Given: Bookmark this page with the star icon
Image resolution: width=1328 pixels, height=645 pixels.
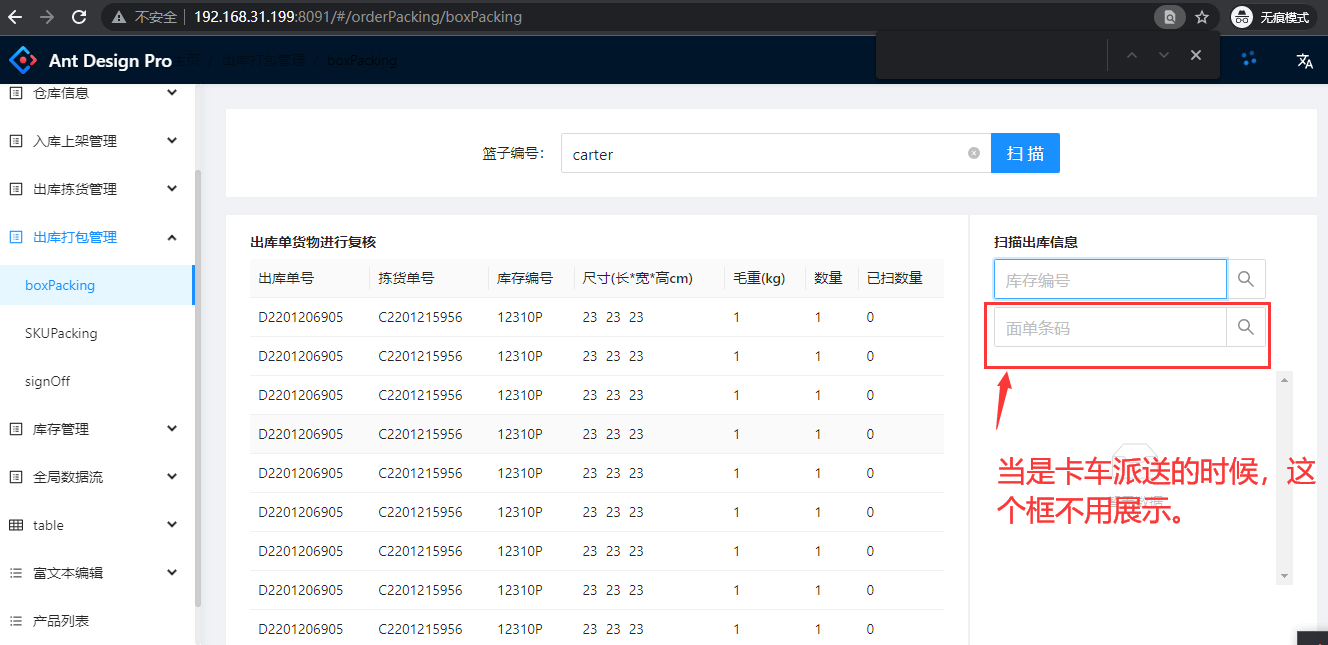Looking at the screenshot, I should [x=1201, y=17].
